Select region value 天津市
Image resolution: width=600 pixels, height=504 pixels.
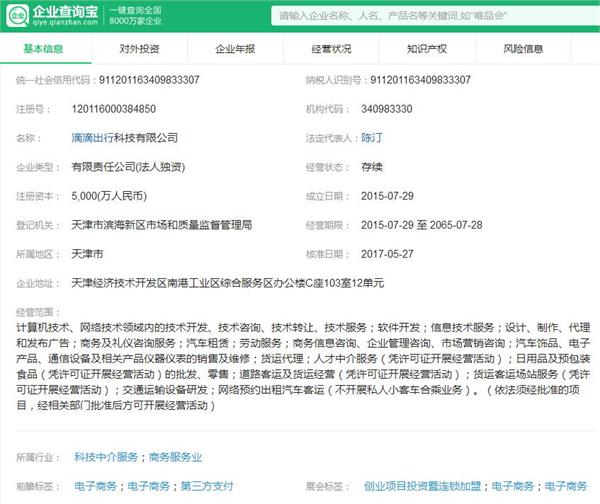pyautogui.click(x=87, y=254)
